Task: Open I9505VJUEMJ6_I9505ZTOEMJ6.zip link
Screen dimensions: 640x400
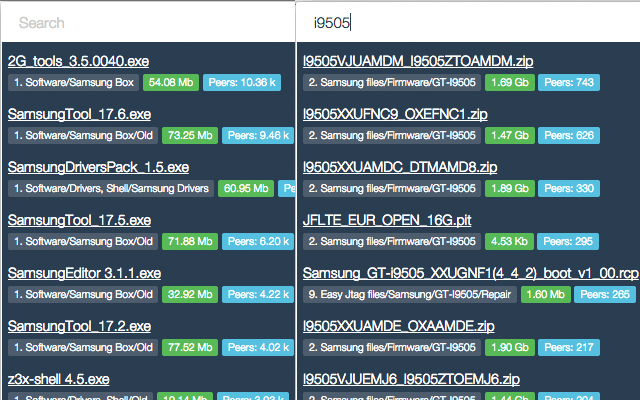Action: pyautogui.click(x=411, y=380)
